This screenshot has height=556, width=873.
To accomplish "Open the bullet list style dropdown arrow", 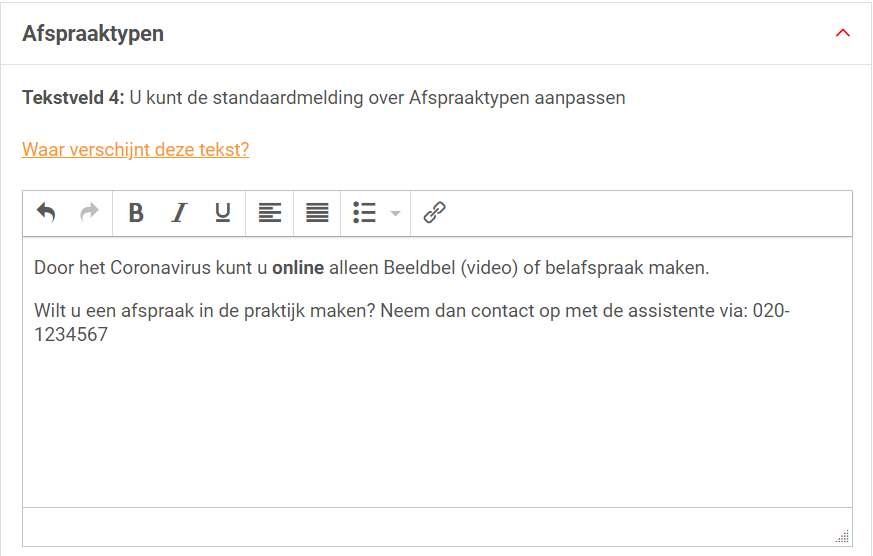I will (395, 213).
